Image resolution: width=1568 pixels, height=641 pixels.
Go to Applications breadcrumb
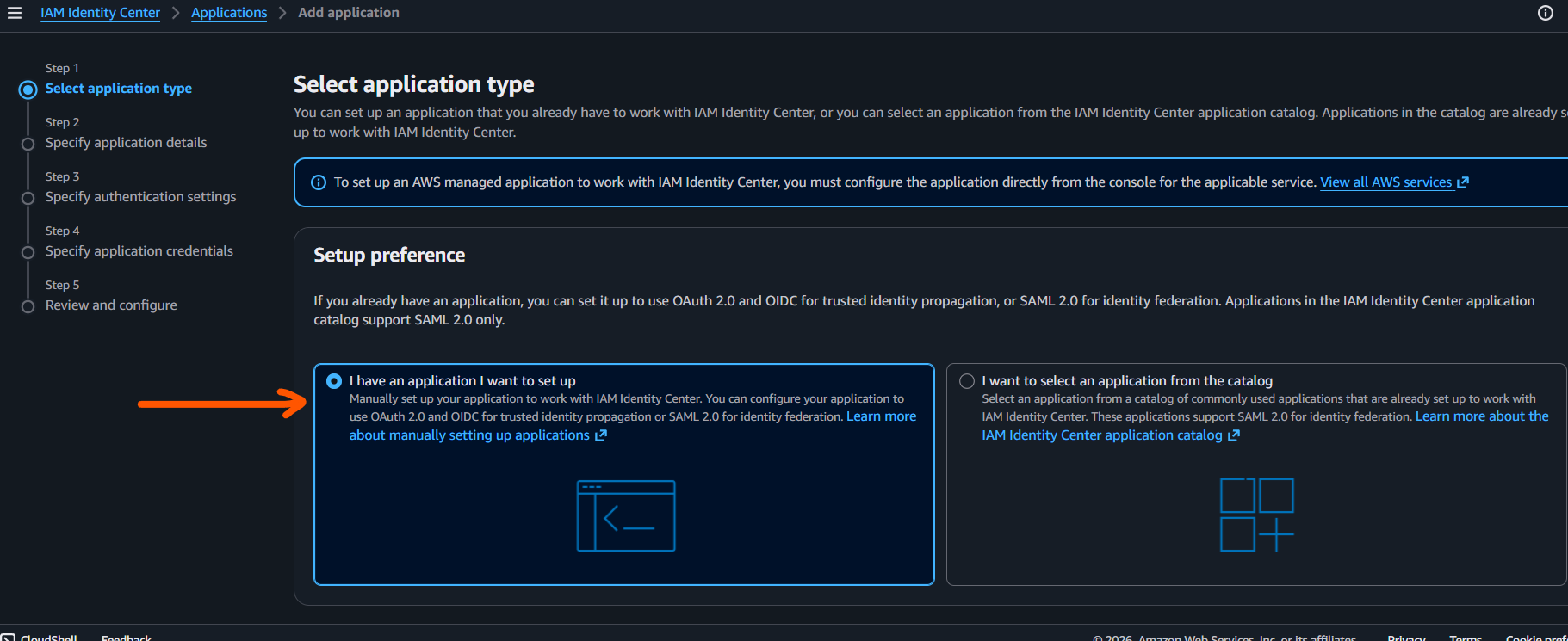(229, 13)
